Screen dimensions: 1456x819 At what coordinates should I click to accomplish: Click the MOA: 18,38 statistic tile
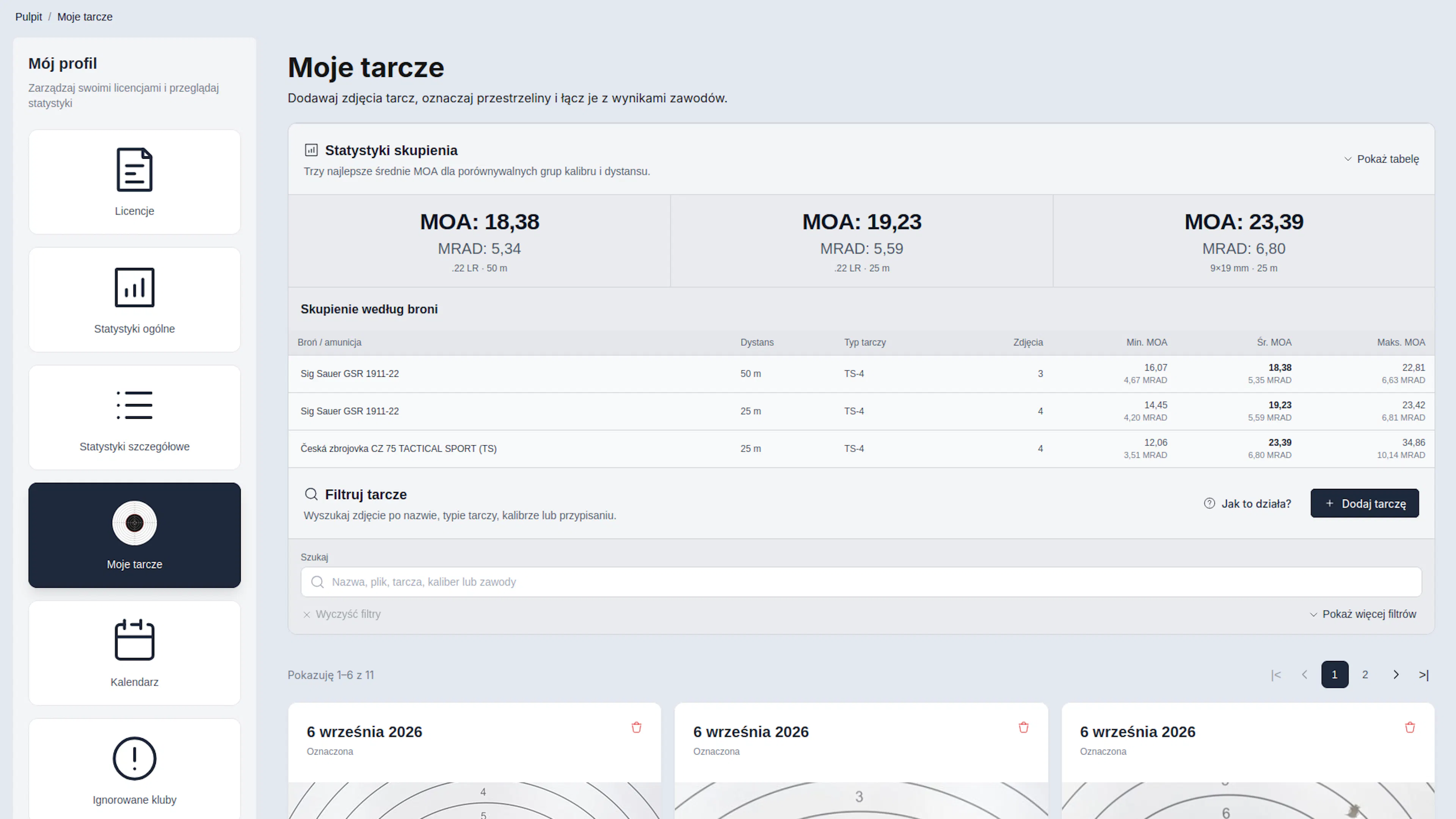pyautogui.click(x=479, y=241)
